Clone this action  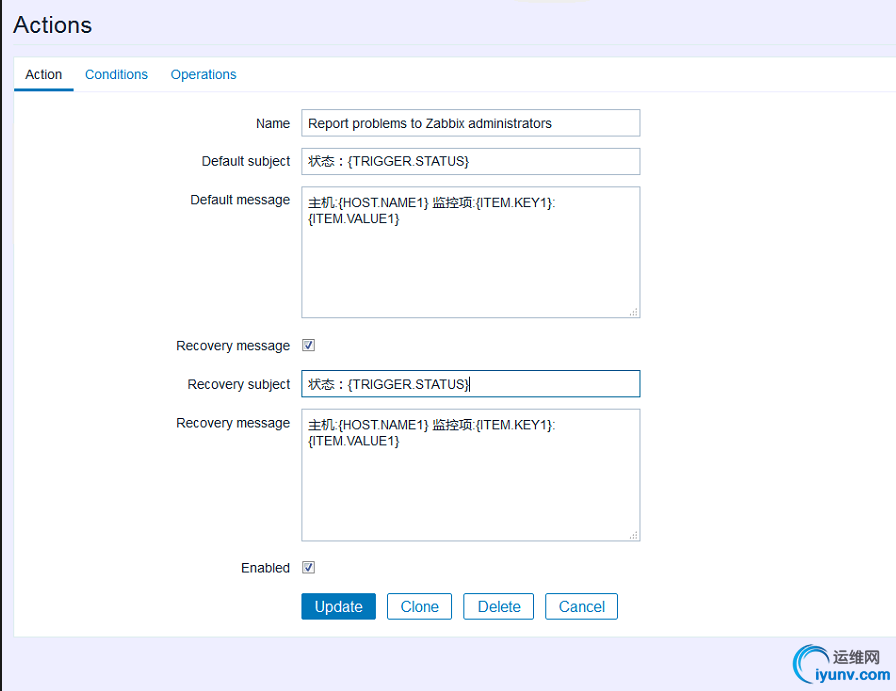419,606
